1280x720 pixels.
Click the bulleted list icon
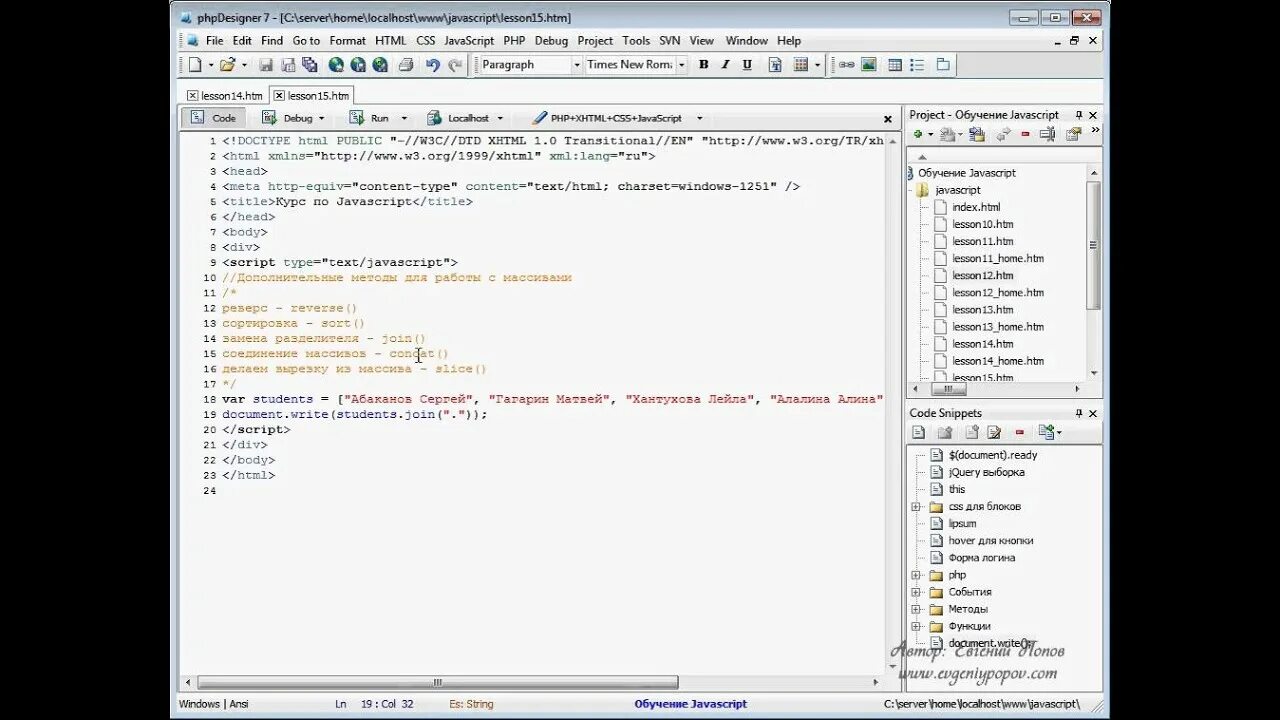click(x=917, y=65)
